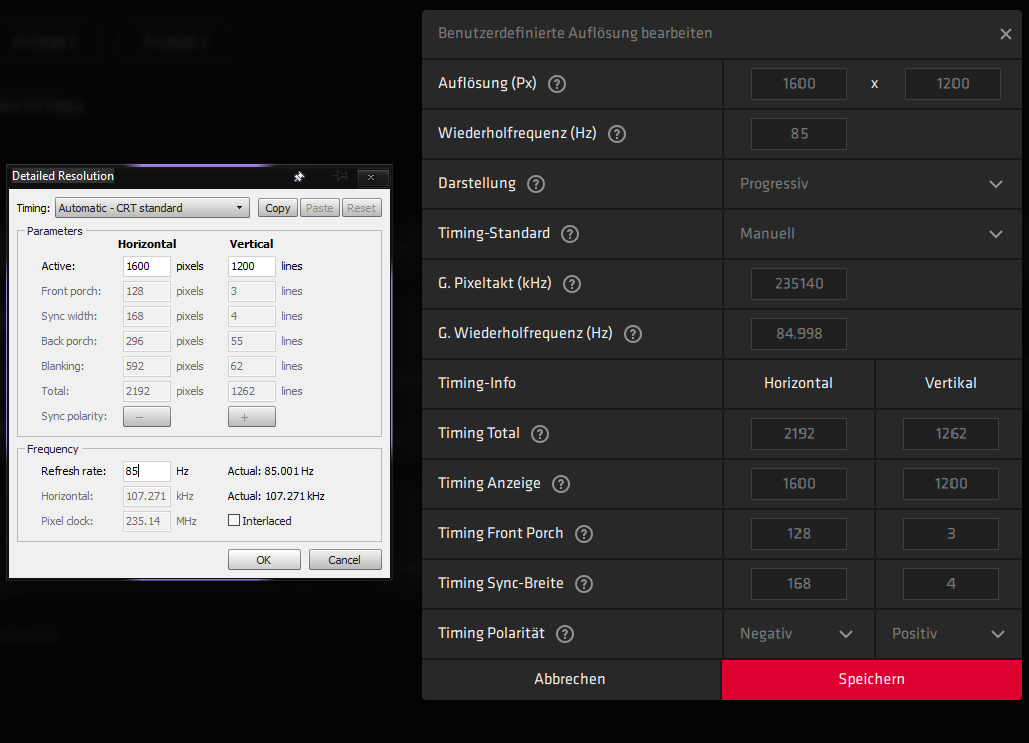
Task: Open help icon next to Auflösung (Px)
Action: coord(556,84)
